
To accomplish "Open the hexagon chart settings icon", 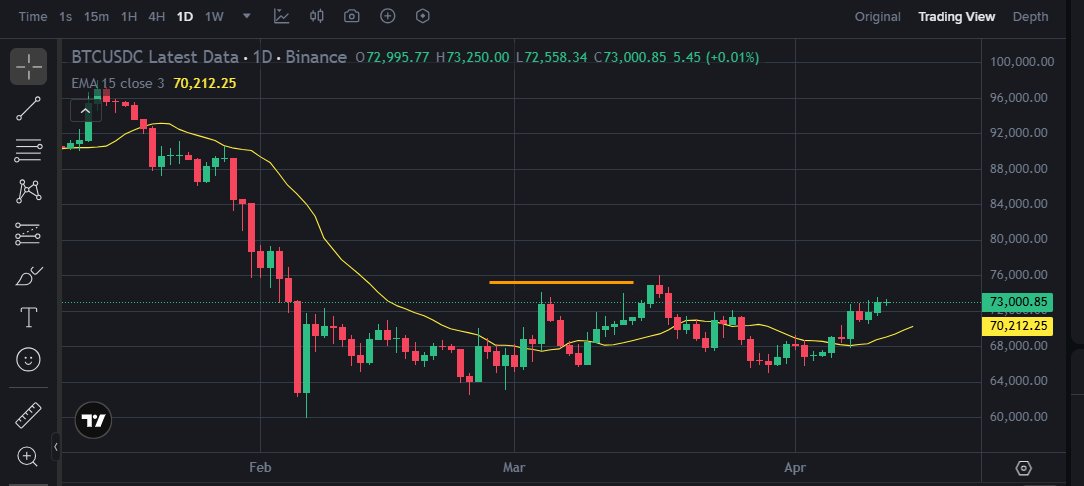I will coord(423,16).
